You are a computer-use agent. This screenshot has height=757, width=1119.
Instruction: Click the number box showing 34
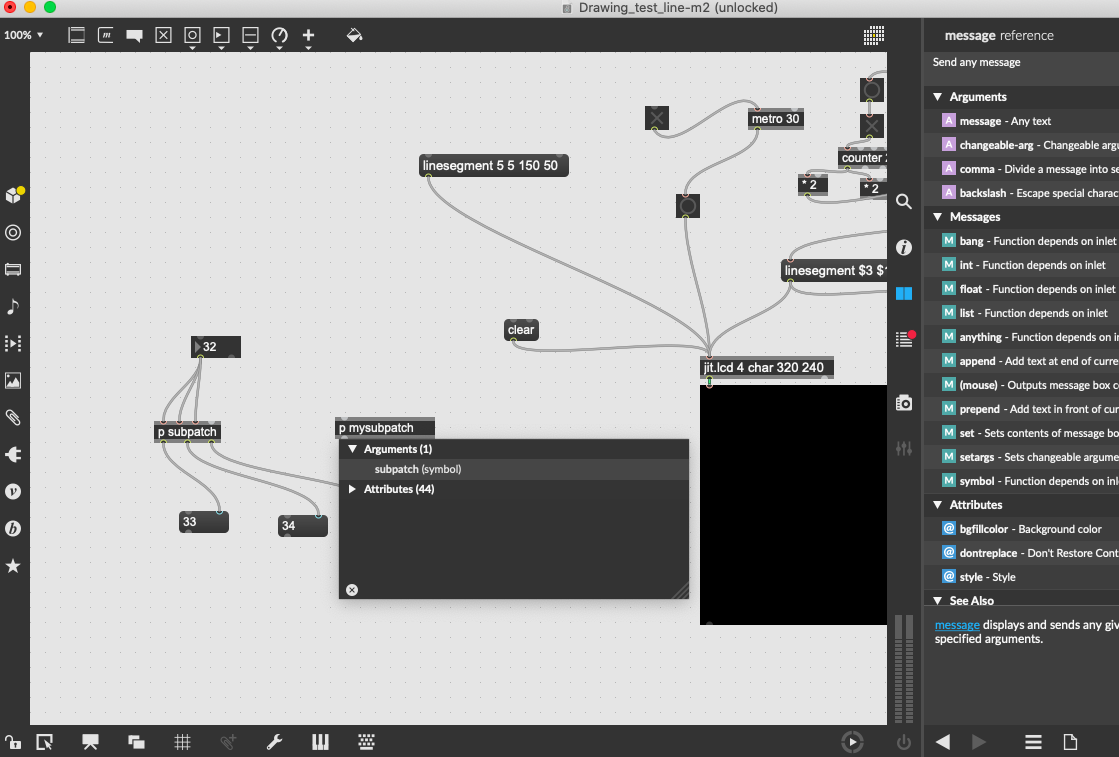tap(303, 526)
